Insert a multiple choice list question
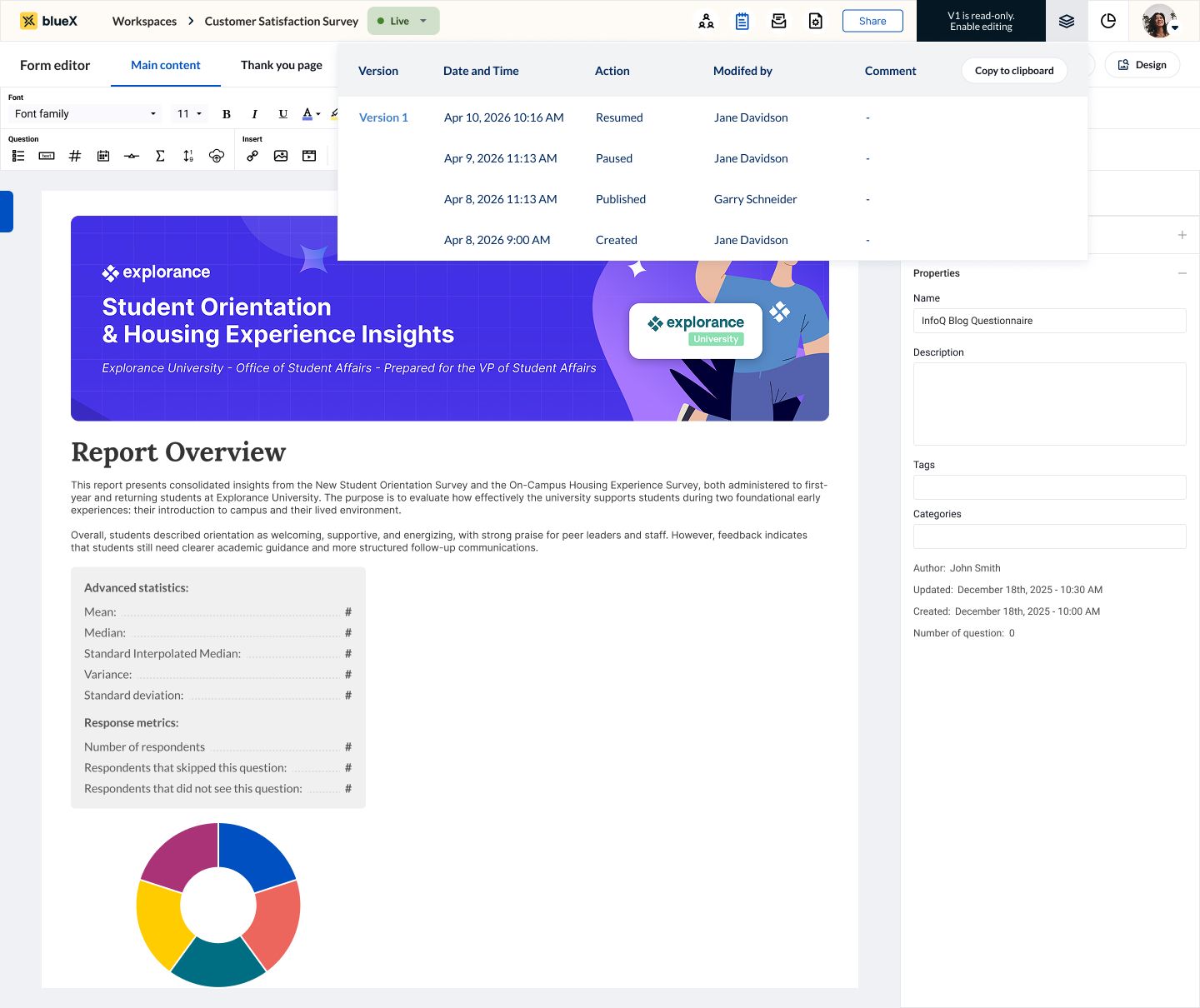The image size is (1200, 1008). tap(18, 156)
